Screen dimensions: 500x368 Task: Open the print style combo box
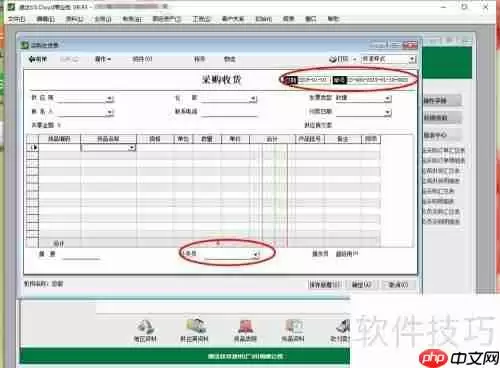388,59
